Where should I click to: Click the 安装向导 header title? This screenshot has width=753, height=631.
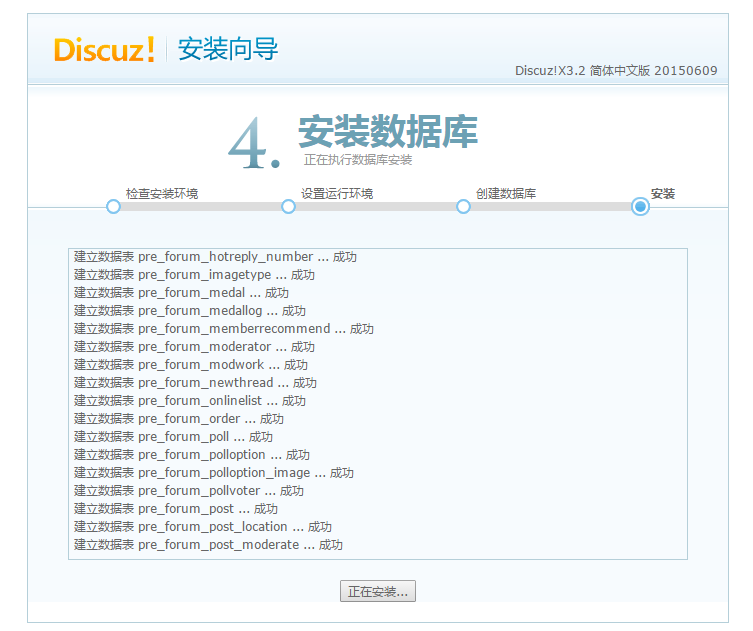coord(228,49)
